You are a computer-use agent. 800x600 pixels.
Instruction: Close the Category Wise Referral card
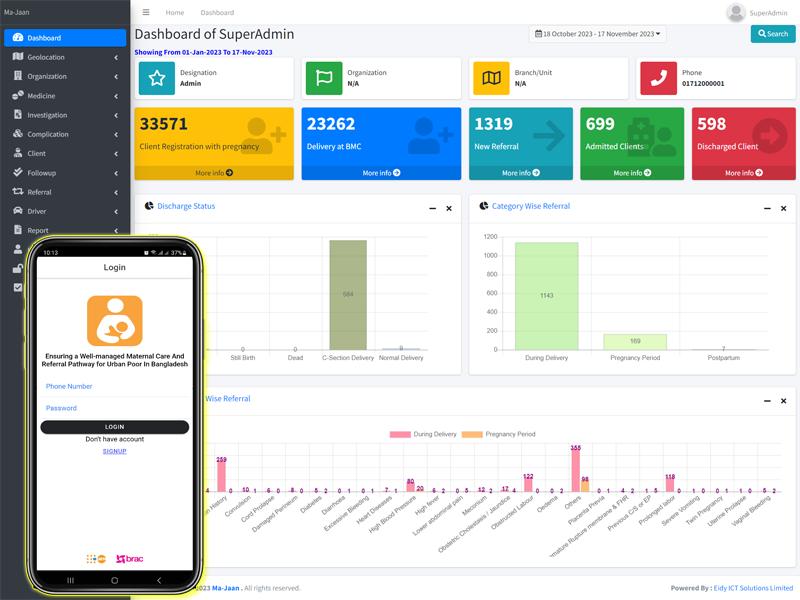point(783,208)
